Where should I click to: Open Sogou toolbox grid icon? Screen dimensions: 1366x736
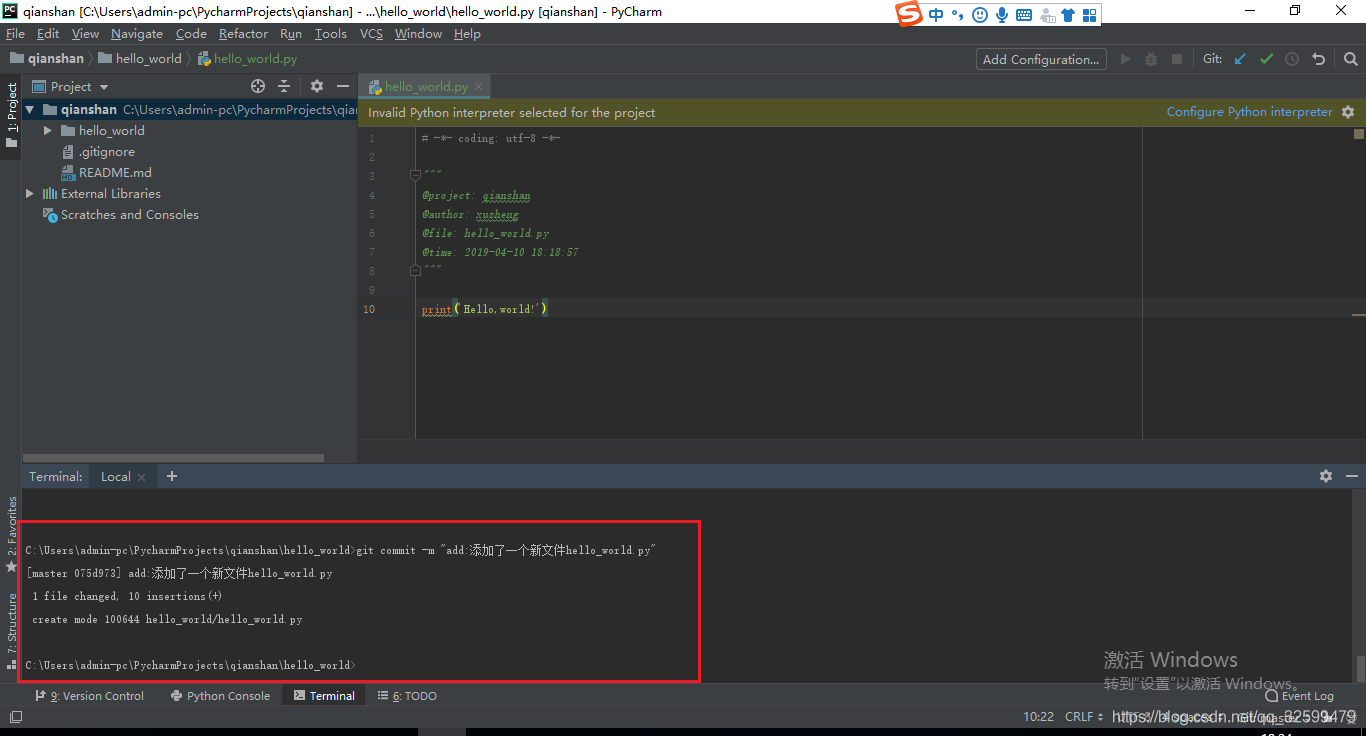point(1090,14)
